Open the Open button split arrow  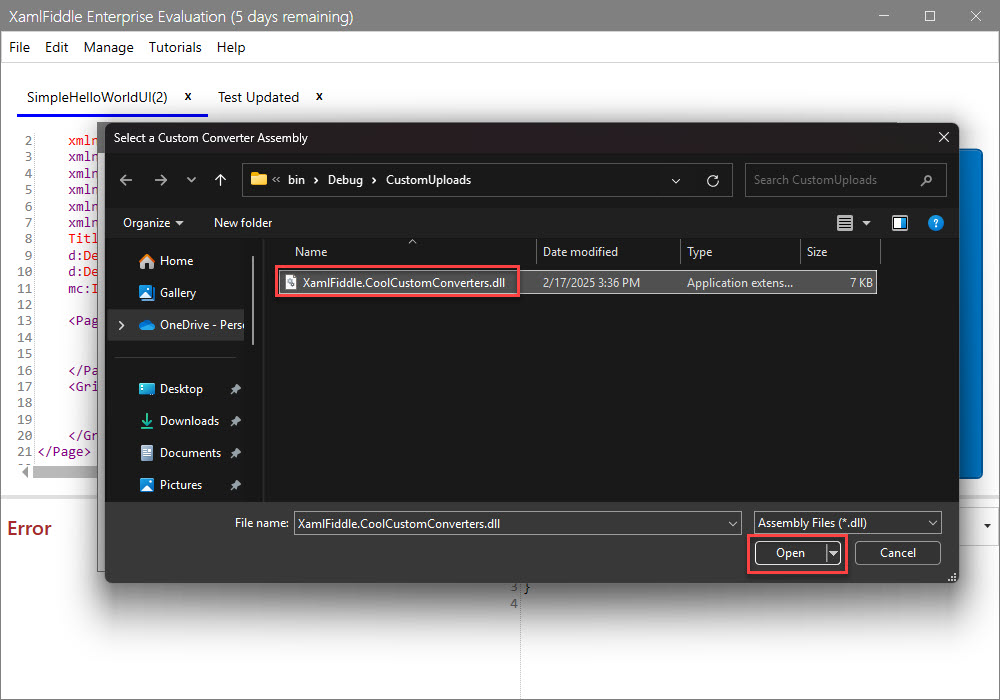[833, 553]
